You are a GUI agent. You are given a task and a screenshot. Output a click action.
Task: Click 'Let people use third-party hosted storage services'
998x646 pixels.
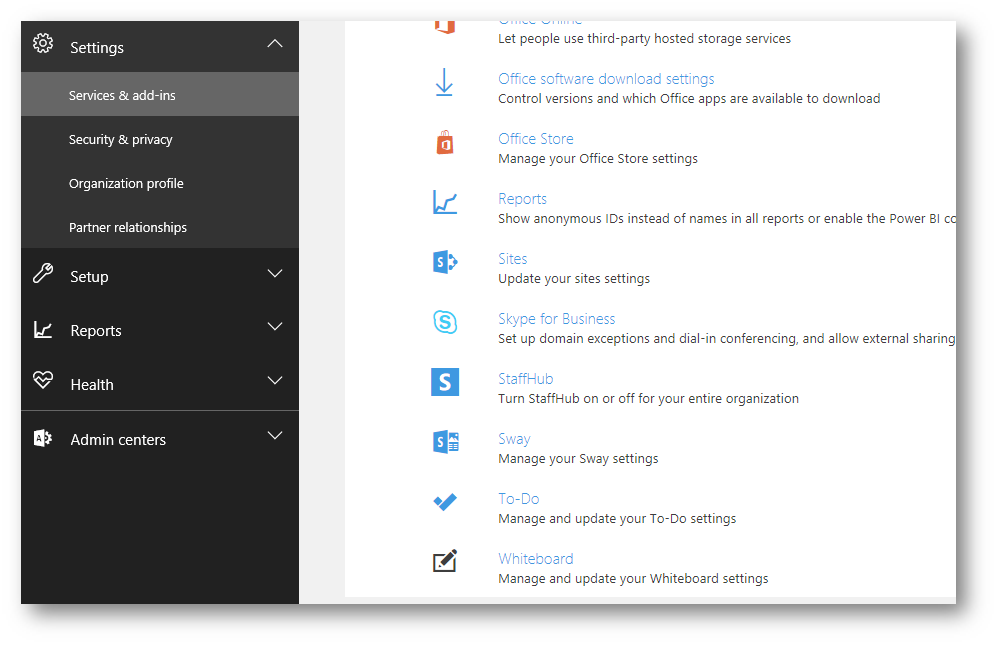tap(645, 39)
